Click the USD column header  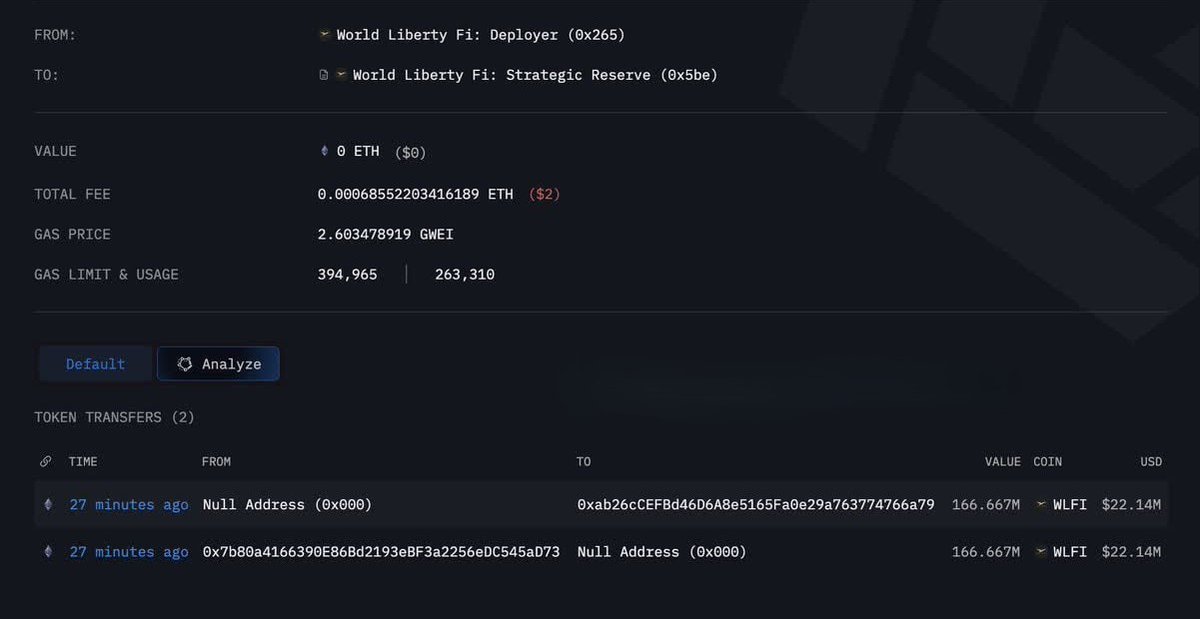click(x=1151, y=462)
